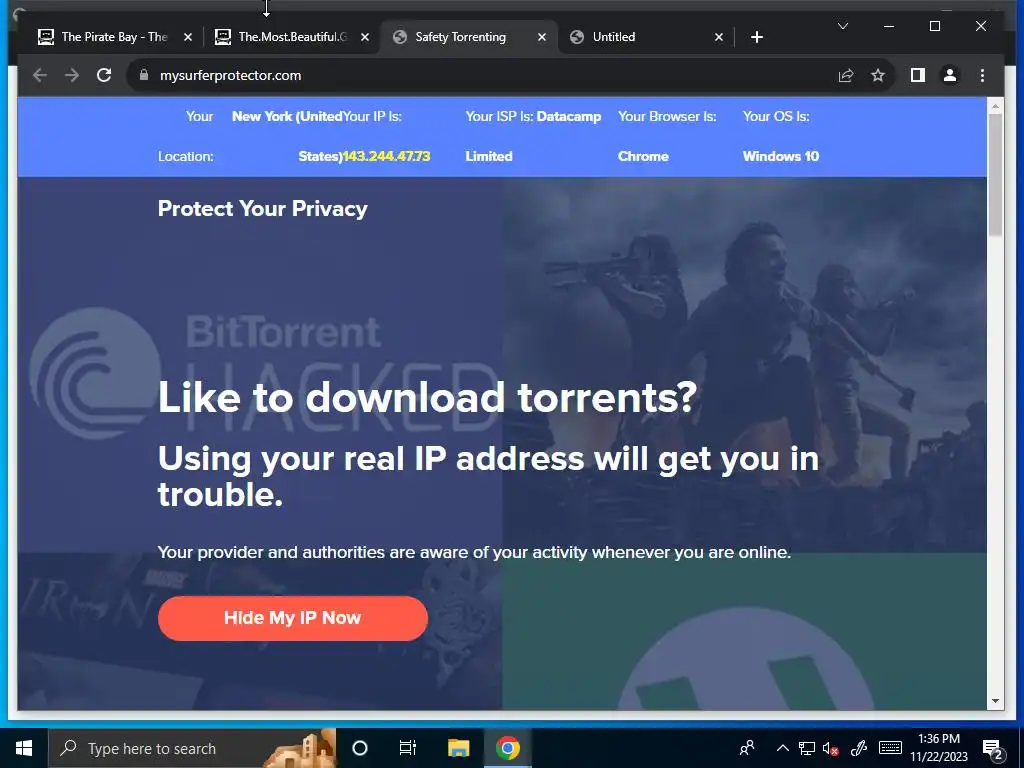1024x768 pixels.
Task: Open the touch keyboard icon
Action: coord(890,748)
